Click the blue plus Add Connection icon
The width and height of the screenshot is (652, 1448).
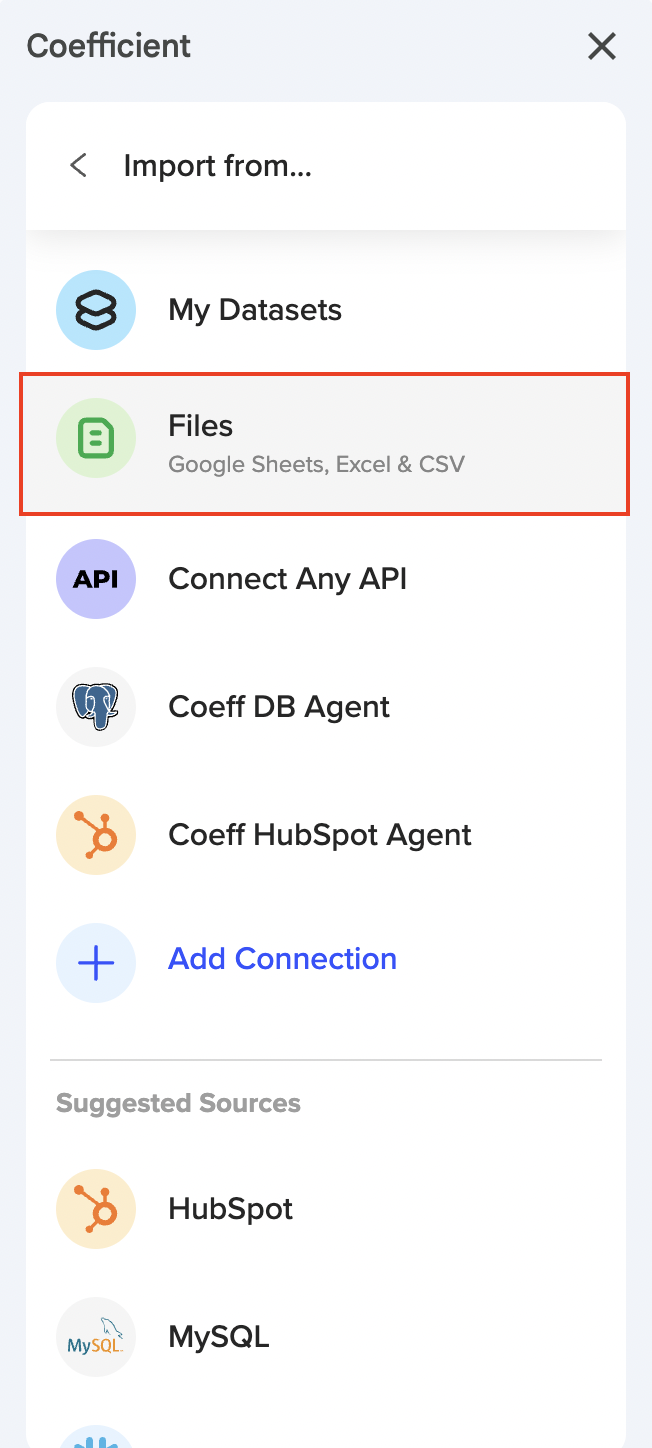point(96,963)
